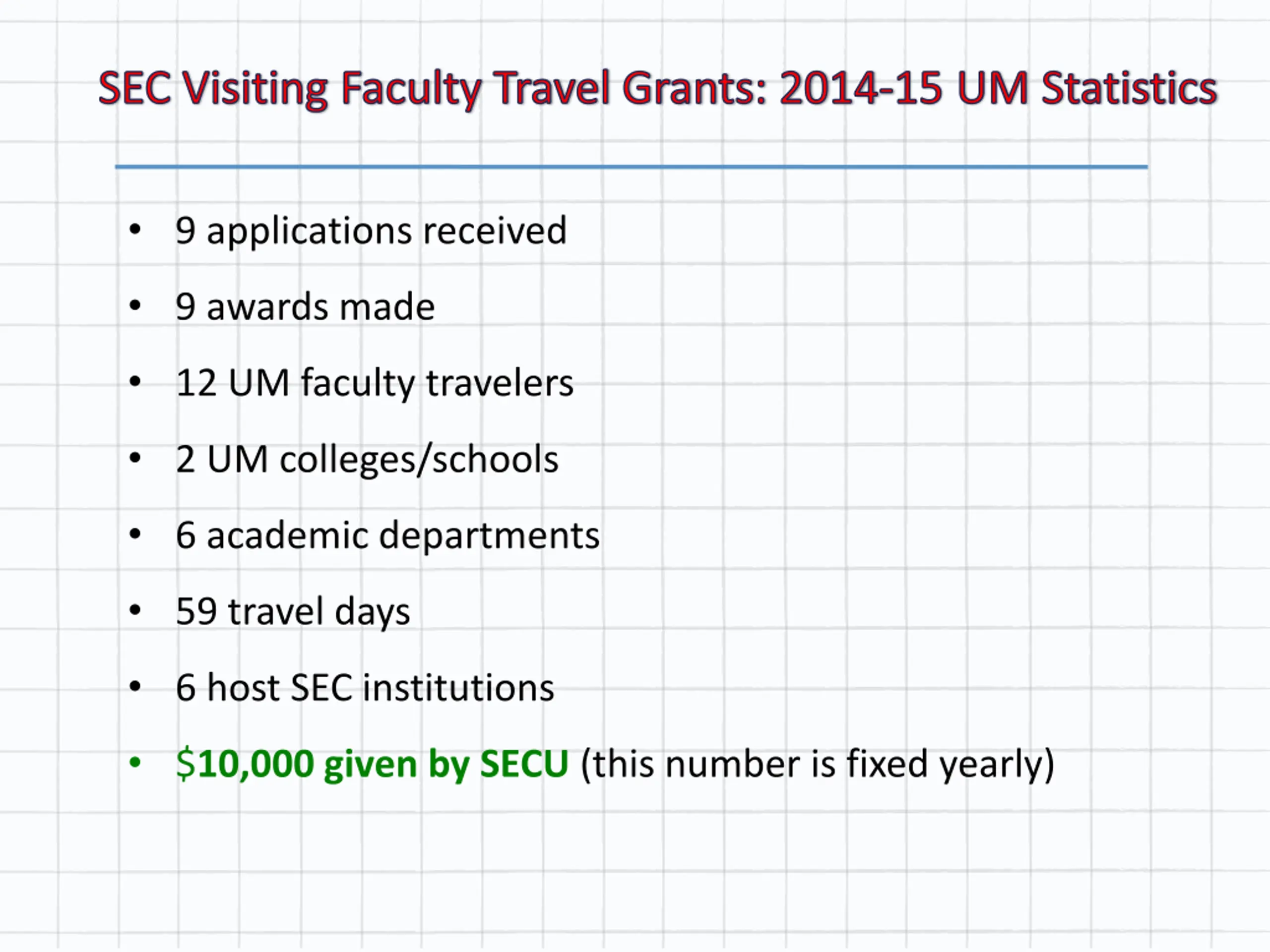
Task: Click the "6 academic departments" line
Action: [387, 536]
